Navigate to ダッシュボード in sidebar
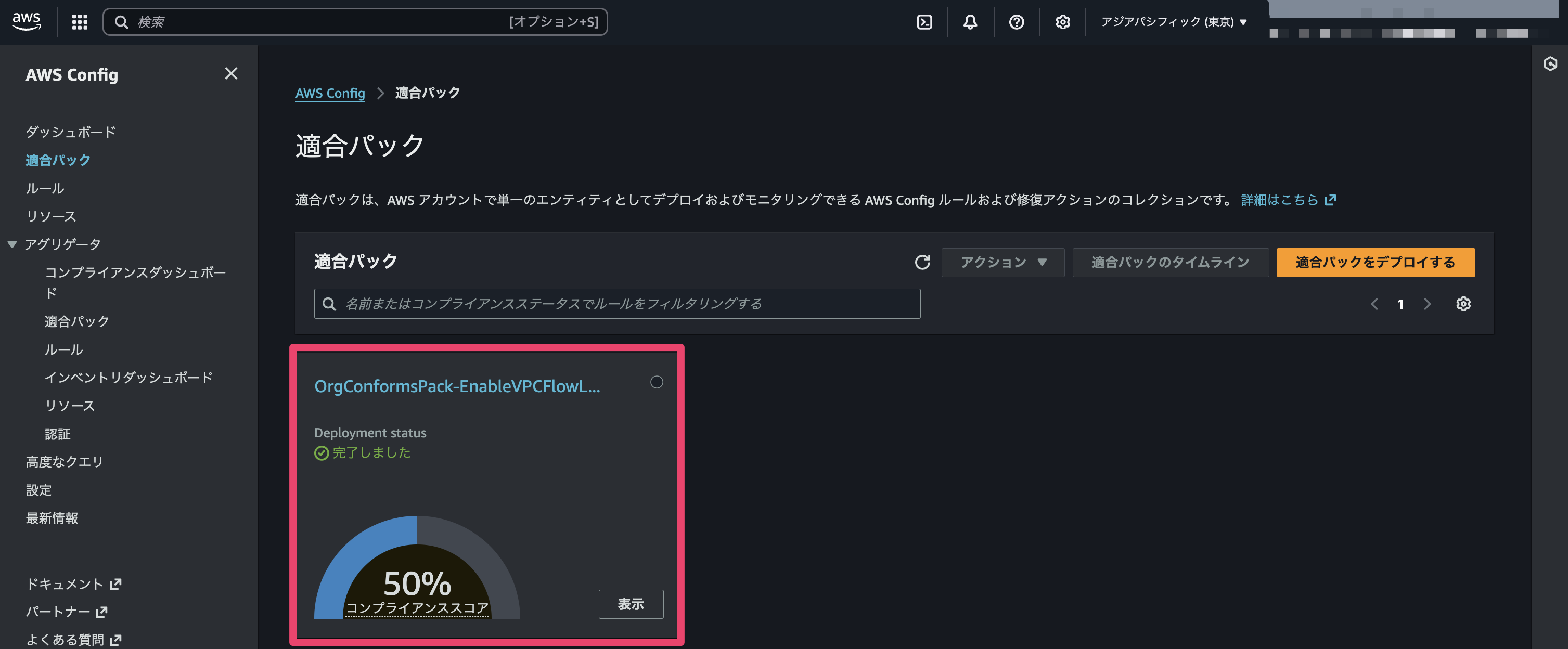The height and width of the screenshot is (649, 1568). (x=69, y=132)
